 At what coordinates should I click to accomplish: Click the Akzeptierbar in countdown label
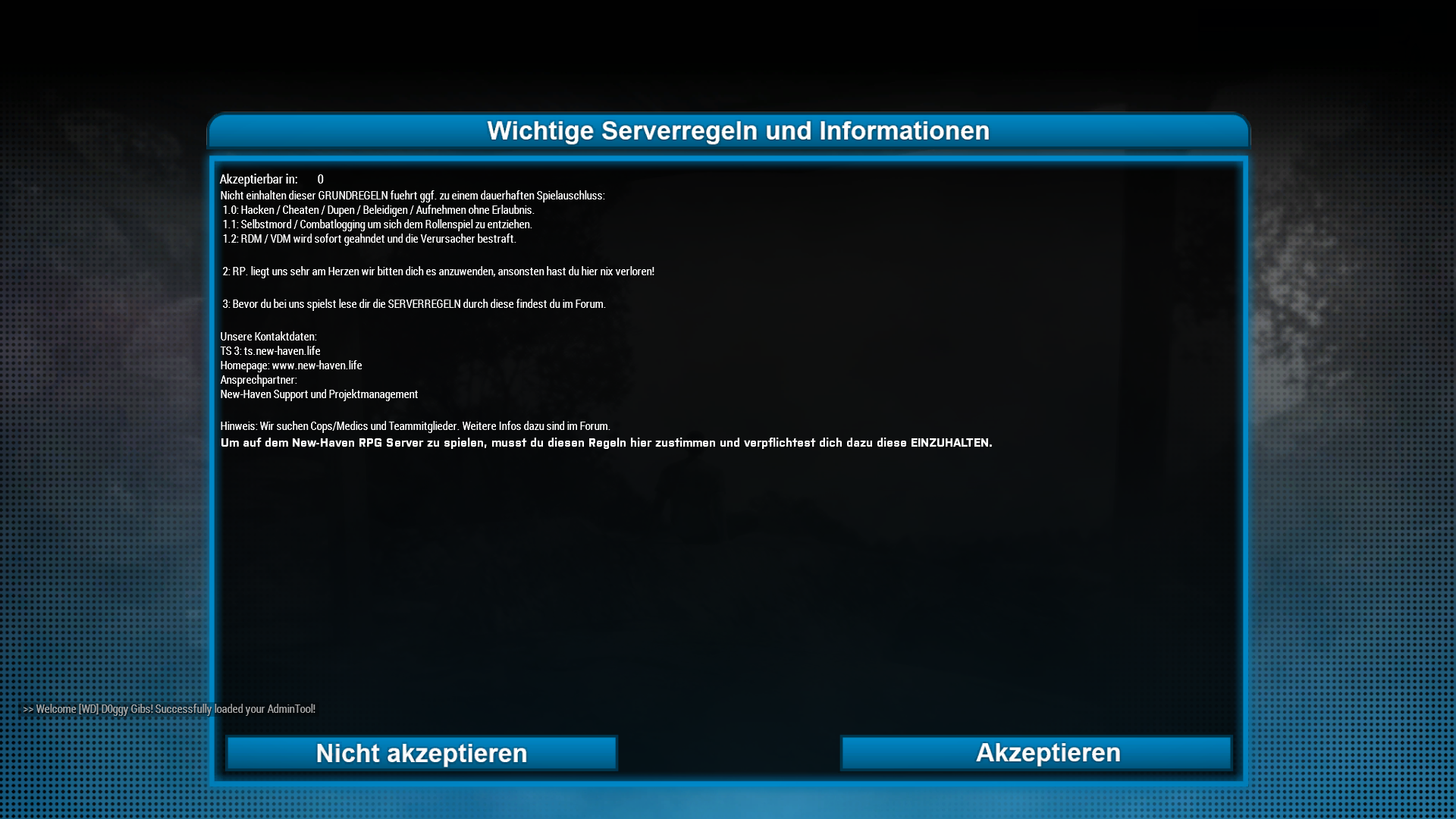(x=259, y=179)
